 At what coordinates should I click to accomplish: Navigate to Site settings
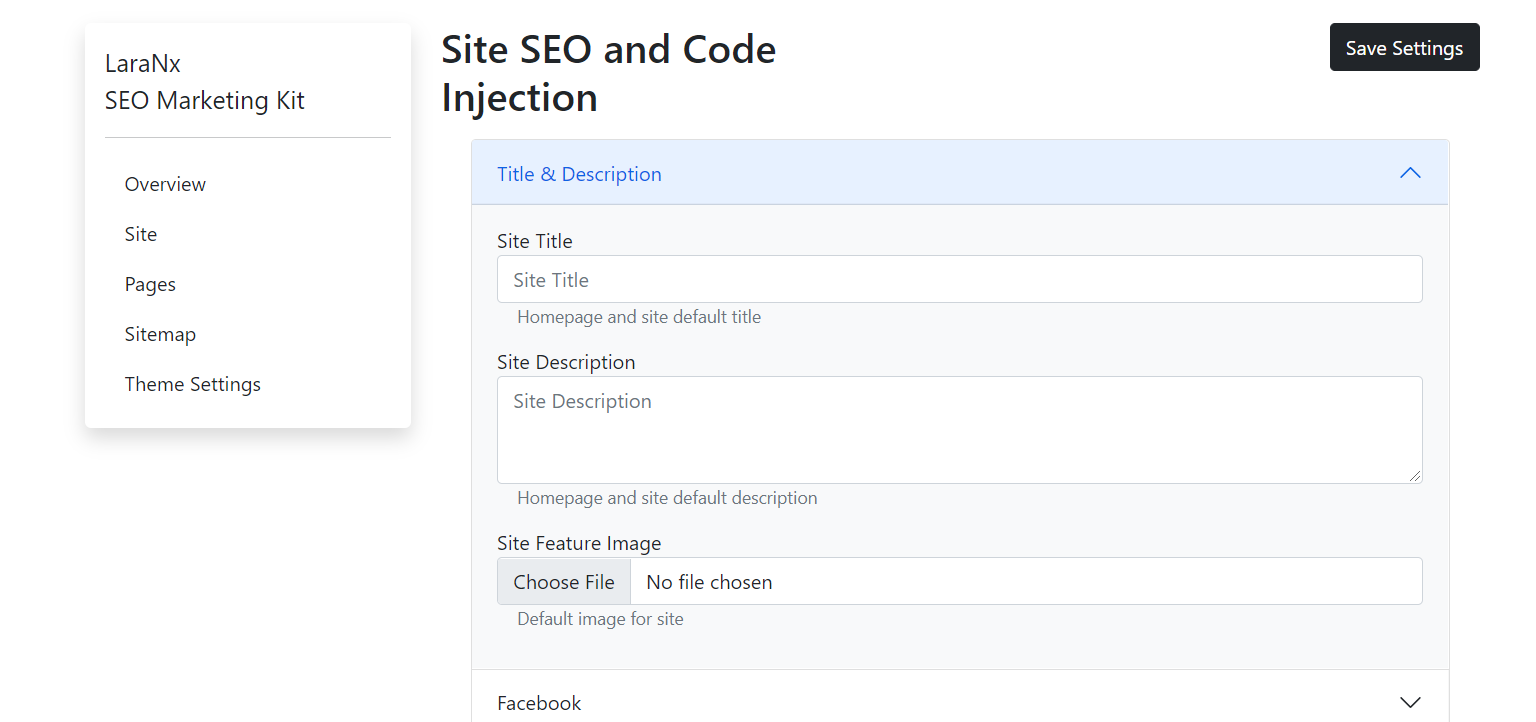point(140,234)
